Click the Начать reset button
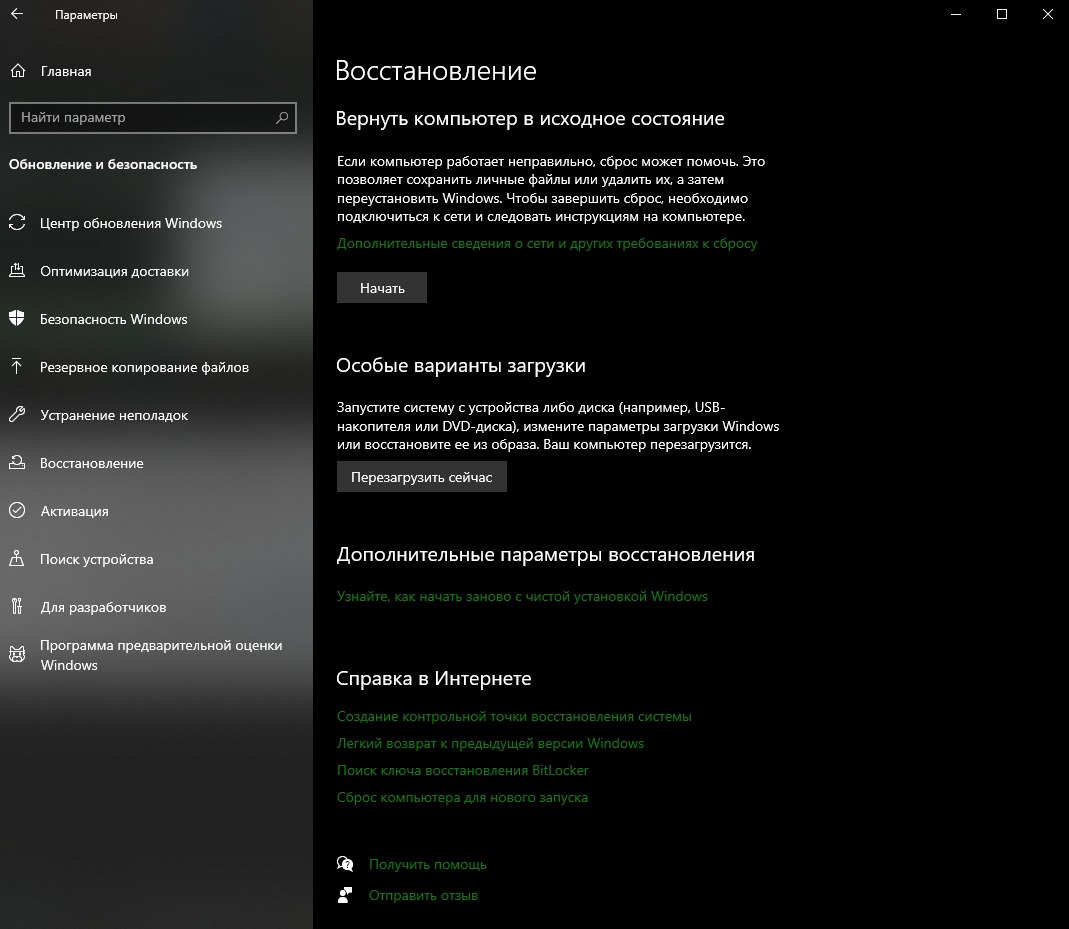Viewport: 1069px width, 929px height. (382, 288)
